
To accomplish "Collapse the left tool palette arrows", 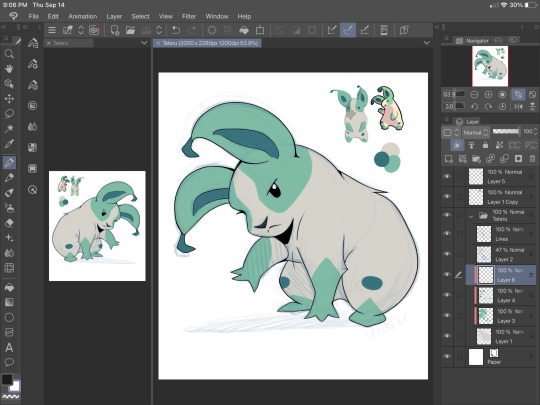I will 4,27.
